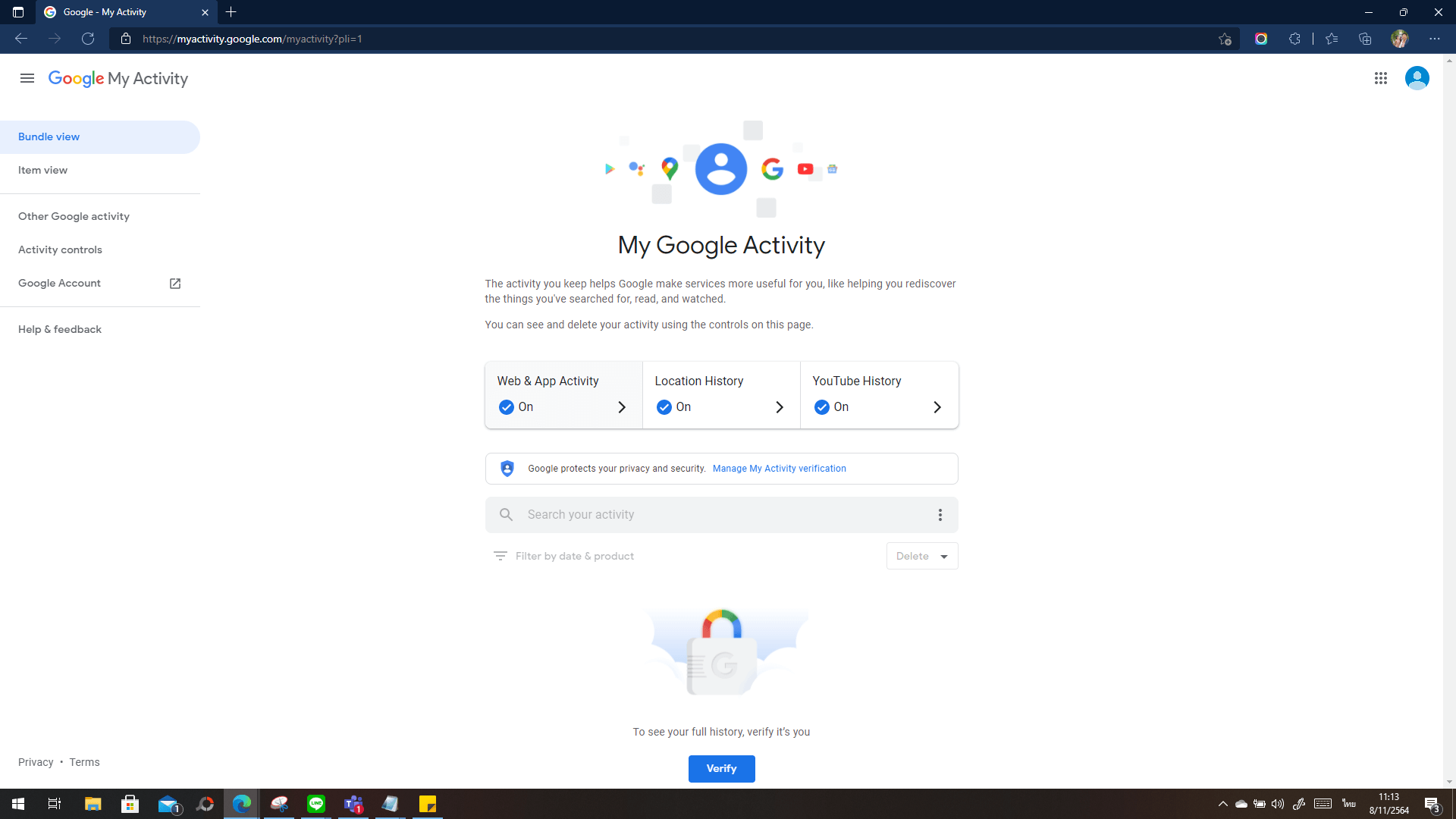Open the Windows Start menu
Viewport: 1456px width, 819px height.
pos(18,804)
